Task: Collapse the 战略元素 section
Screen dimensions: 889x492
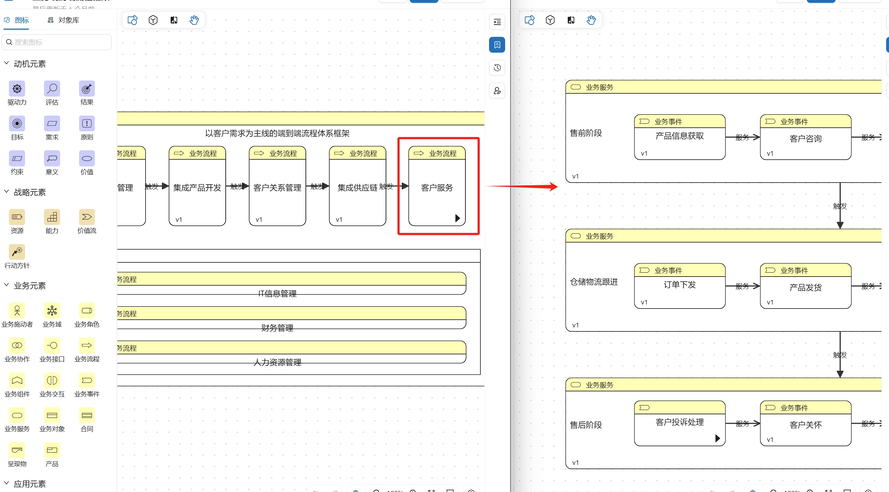Action: 7,192
